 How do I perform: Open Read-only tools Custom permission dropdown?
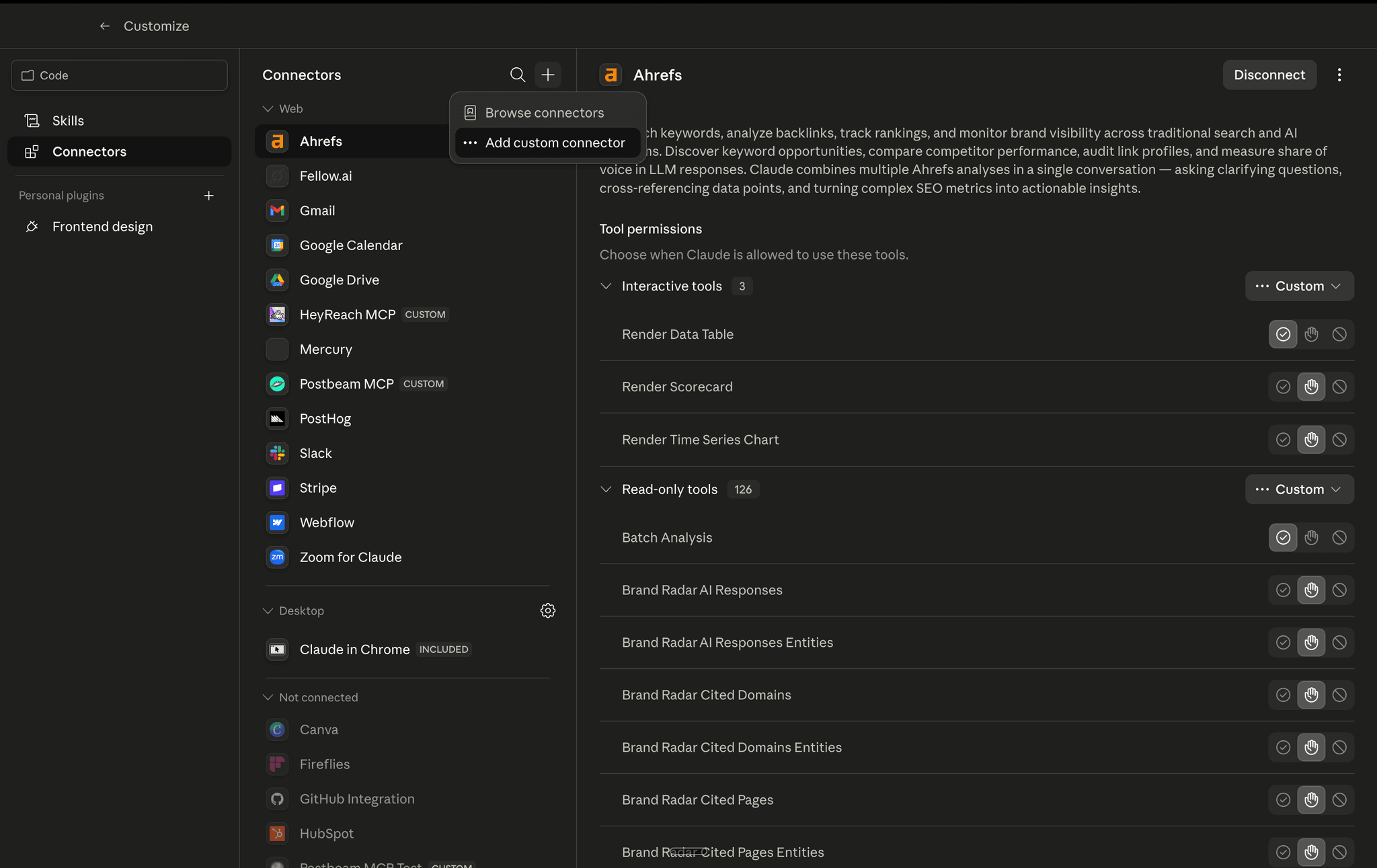click(1299, 489)
